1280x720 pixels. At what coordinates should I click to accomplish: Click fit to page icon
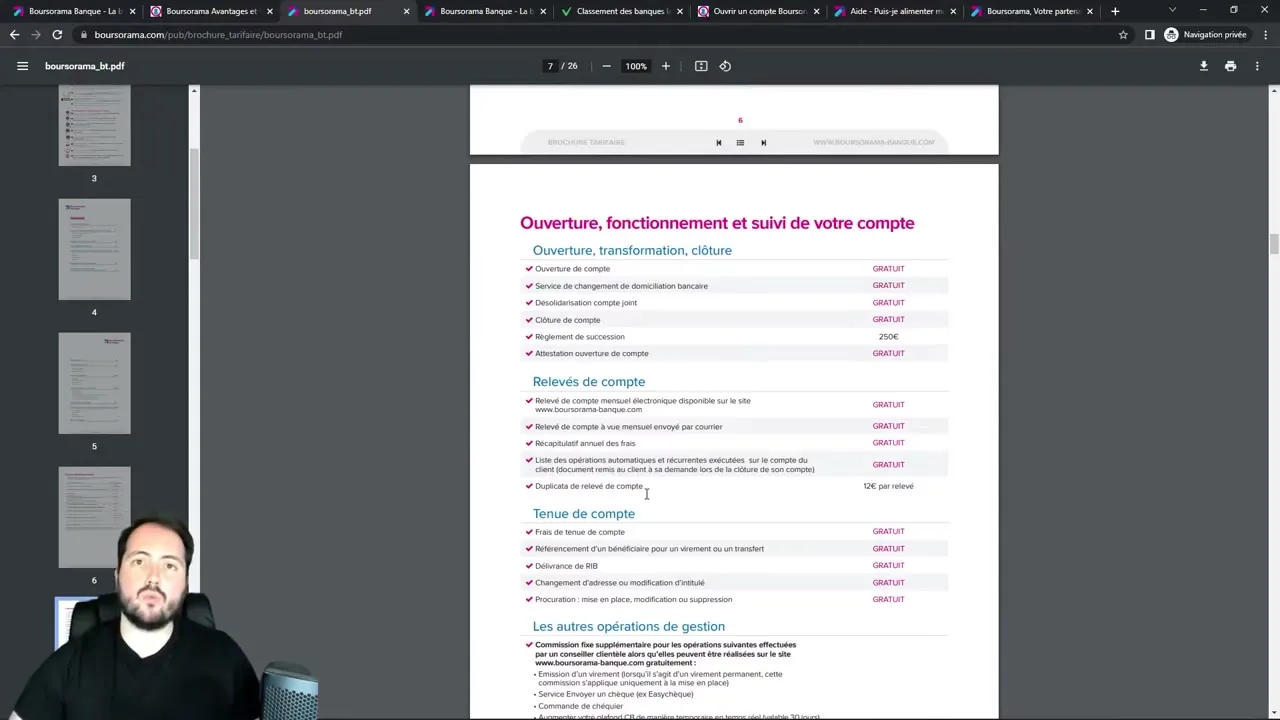click(x=701, y=66)
